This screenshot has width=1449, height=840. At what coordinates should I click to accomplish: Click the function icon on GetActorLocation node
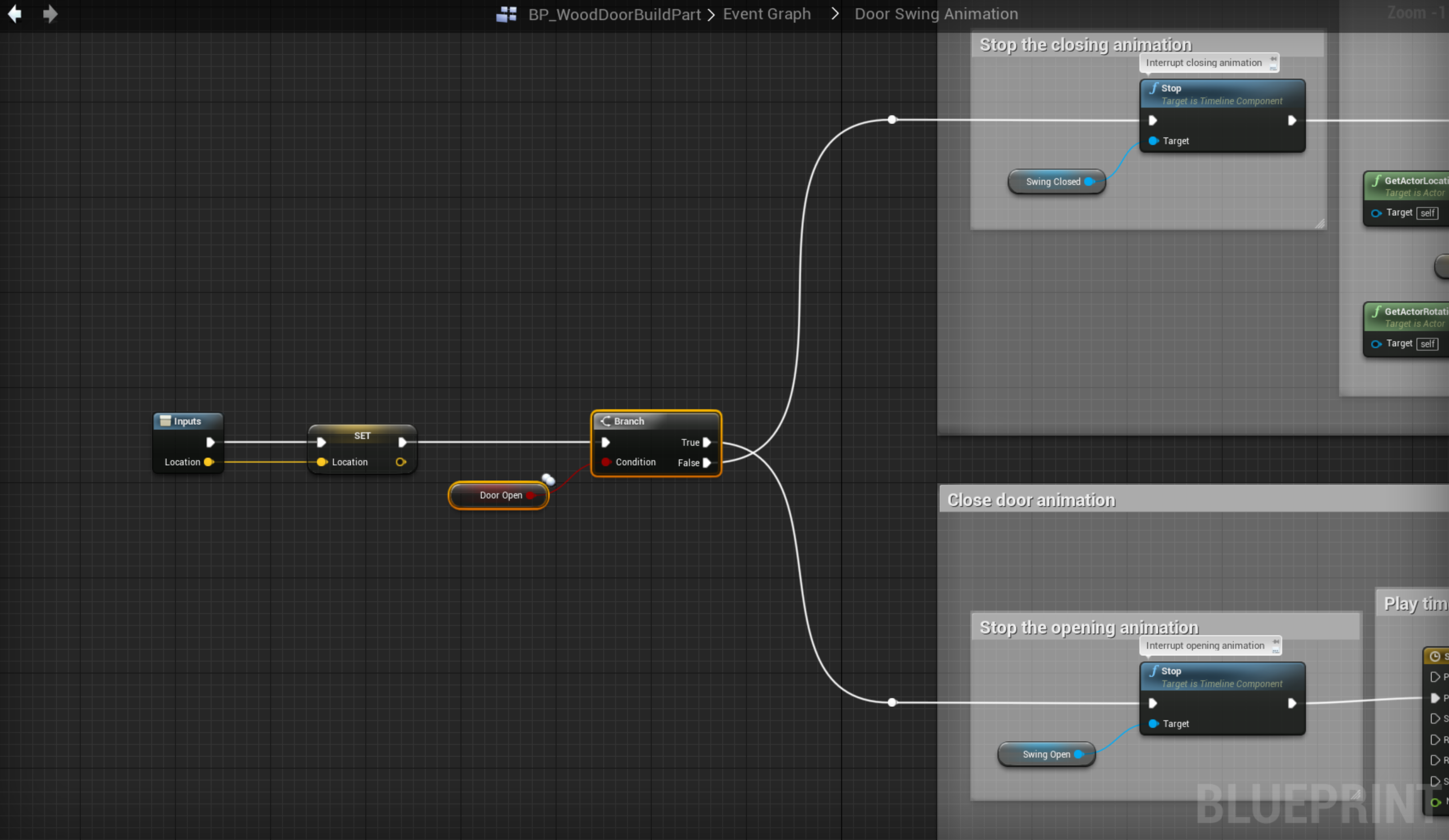1376,181
